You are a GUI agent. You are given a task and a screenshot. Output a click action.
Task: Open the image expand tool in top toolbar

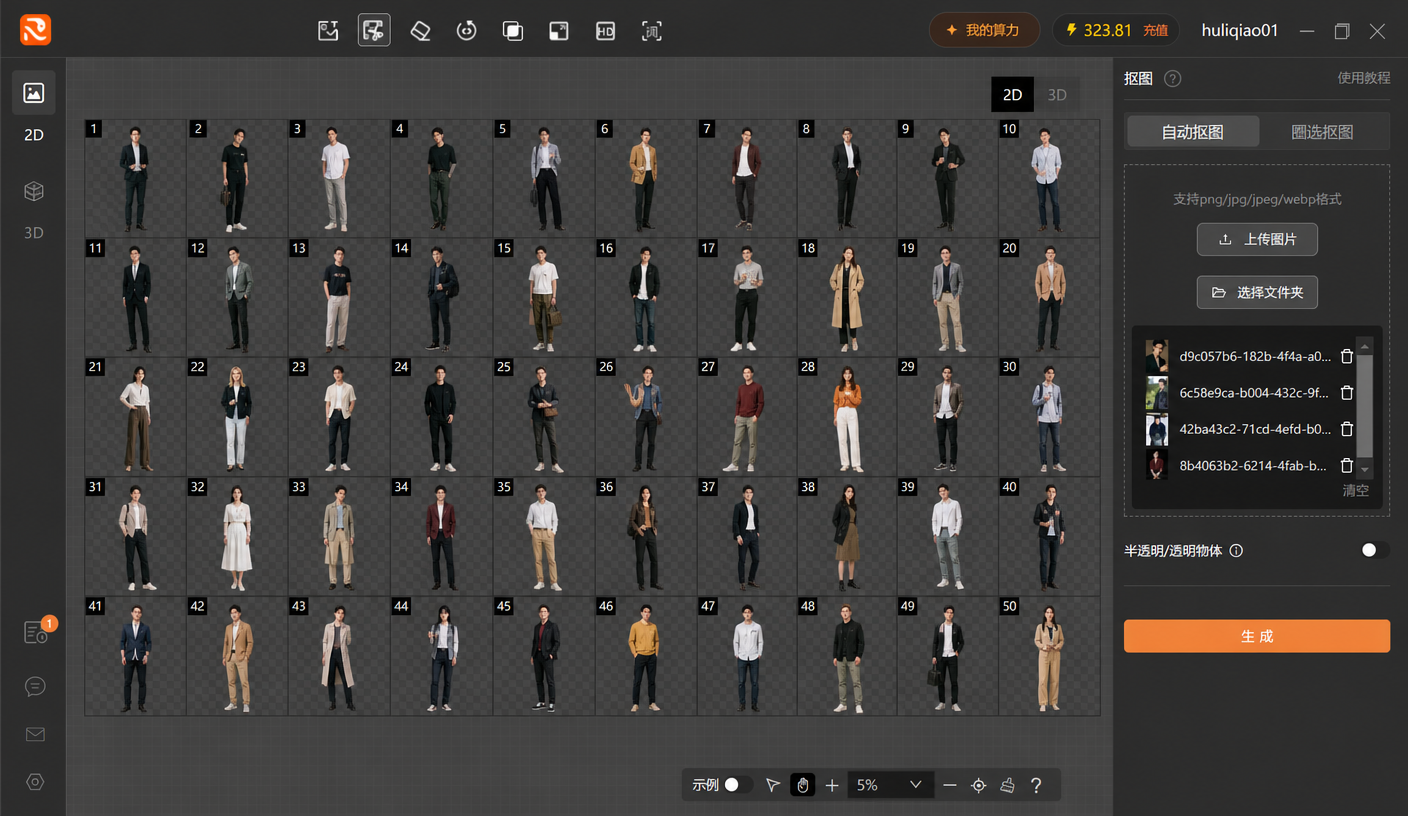pyautogui.click(x=559, y=31)
